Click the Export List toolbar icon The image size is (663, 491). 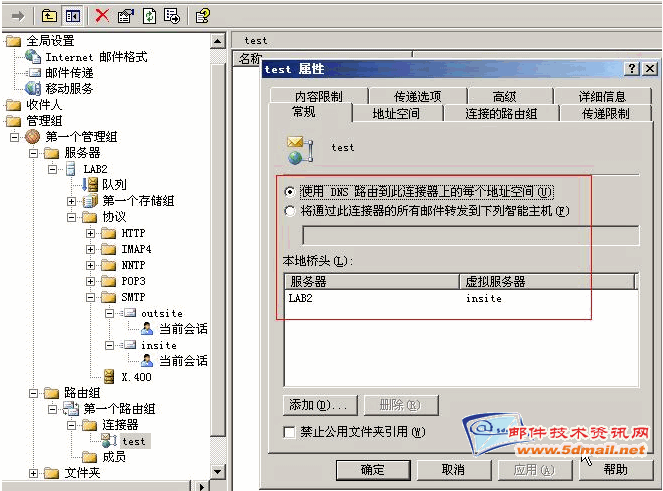pos(172,15)
